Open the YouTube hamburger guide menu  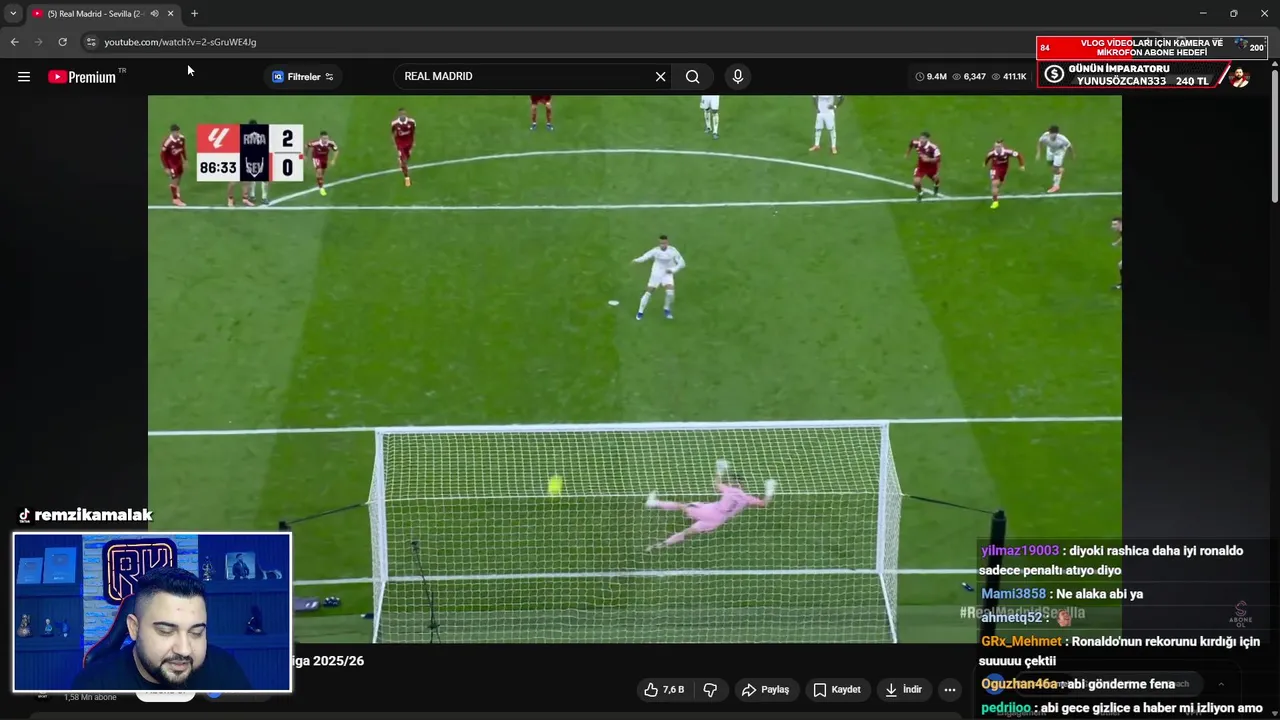pyautogui.click(x=24, y=77)
